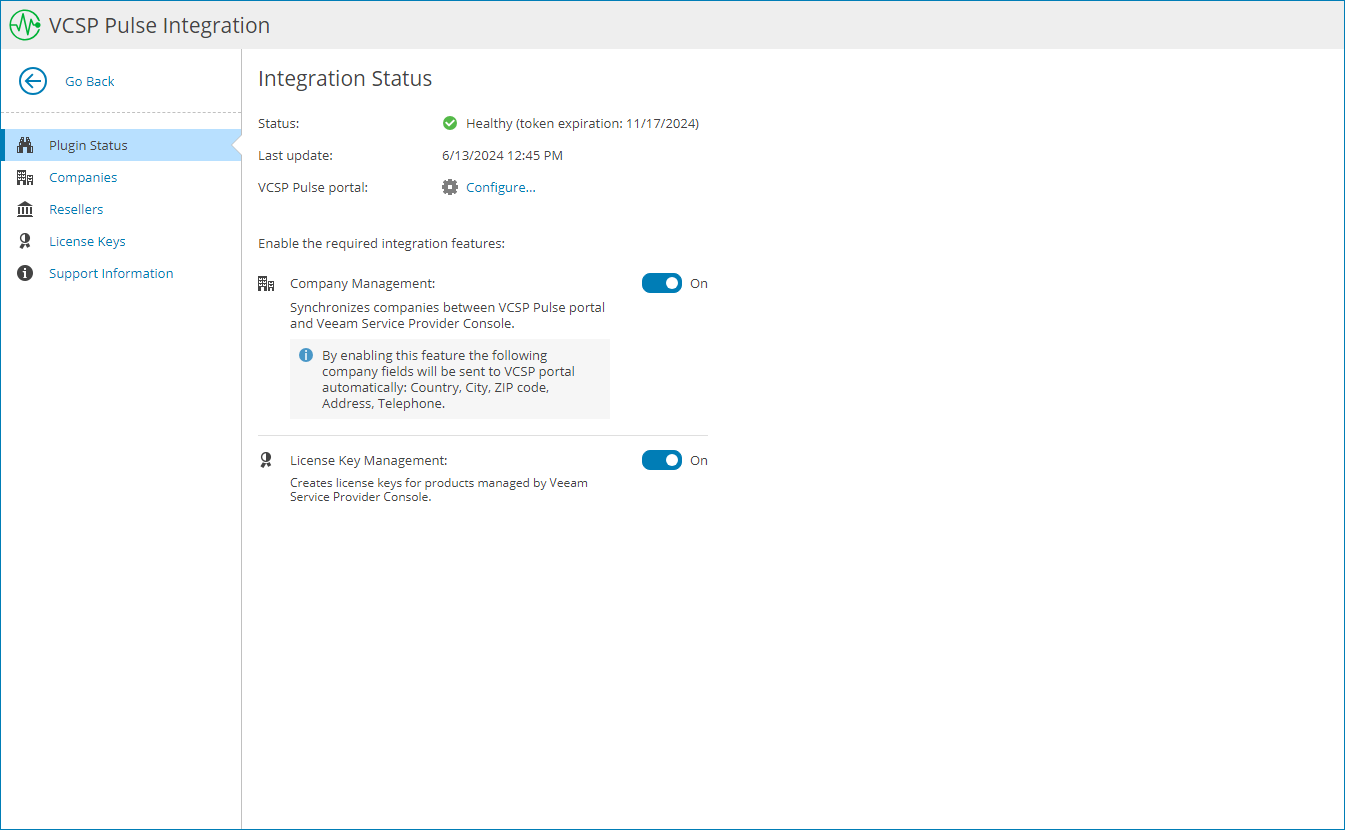Click the Company Management building icon
The height and width of the screenshot is (830, 1345).
[x=266, y=283]
